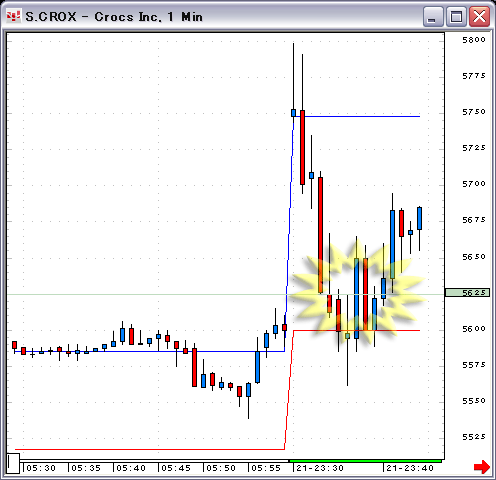Click the 5650 price label
This screenshot has width=496, height=480.
pyautogui.click(x=474, y=257)
